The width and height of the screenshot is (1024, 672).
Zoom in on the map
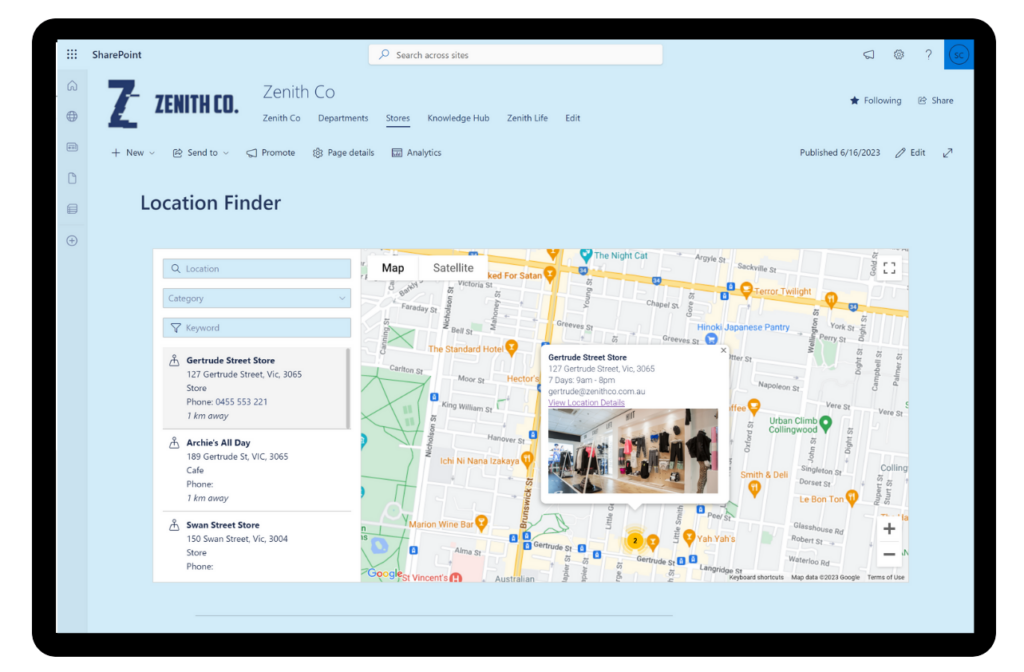889,528
